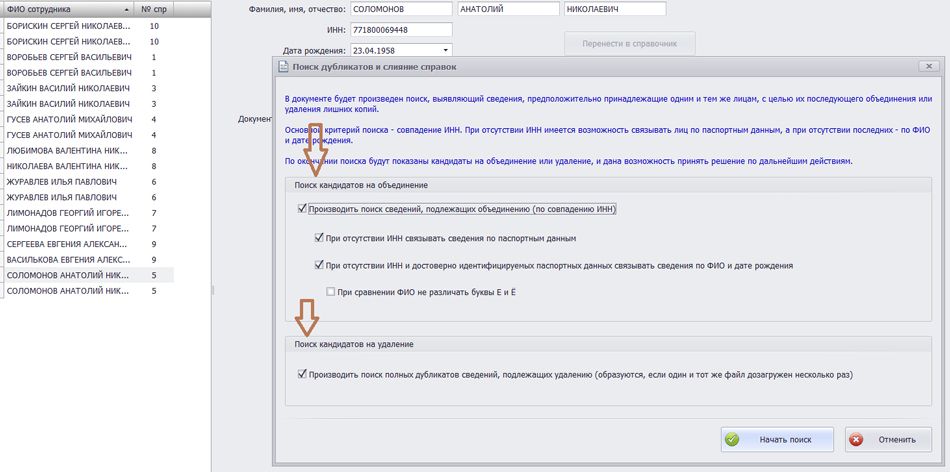The width and height of the screenshot is (950, 472).
Task: Enable 'не различать буквы Е и Ё' checkbox
Action: coord(330,291)
